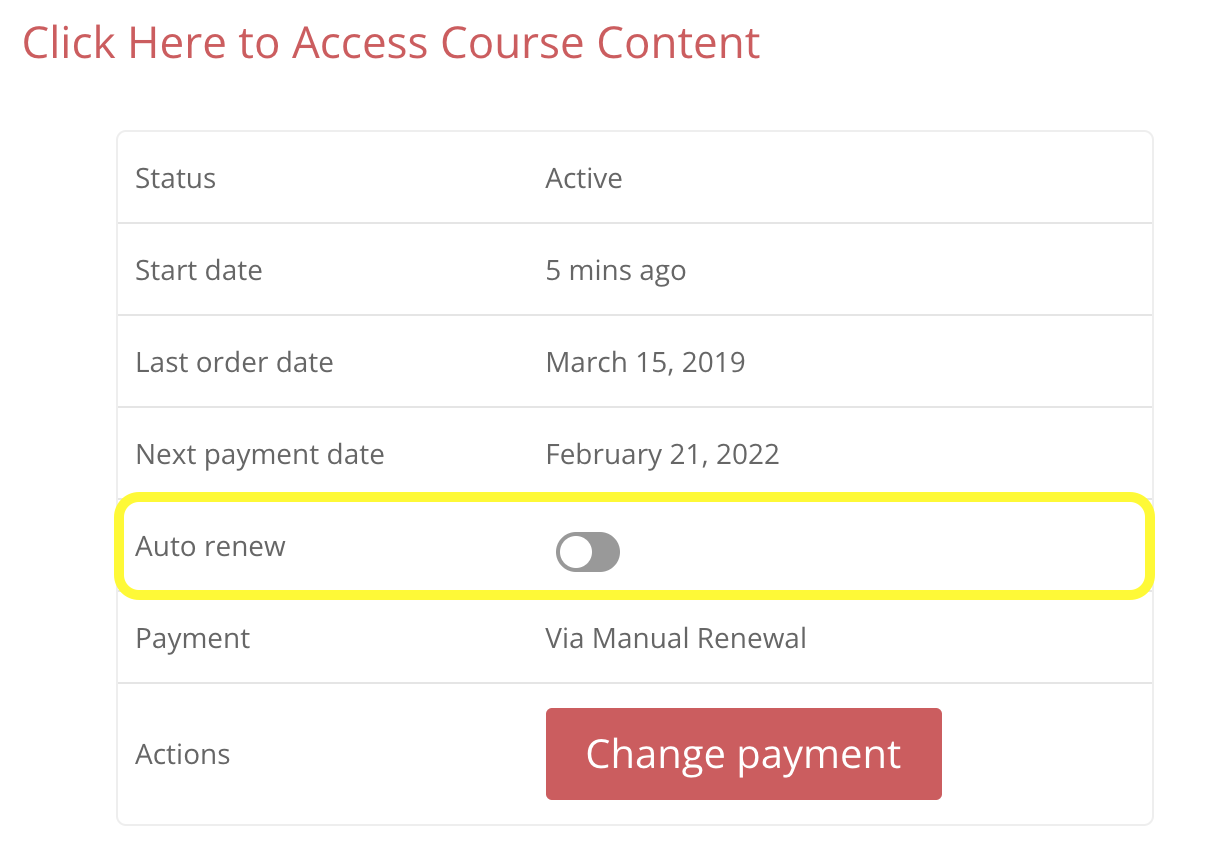Enable the Auto renew toggle switch
The height and width of the screenshot is (856, 1224).
coord(588,552)
